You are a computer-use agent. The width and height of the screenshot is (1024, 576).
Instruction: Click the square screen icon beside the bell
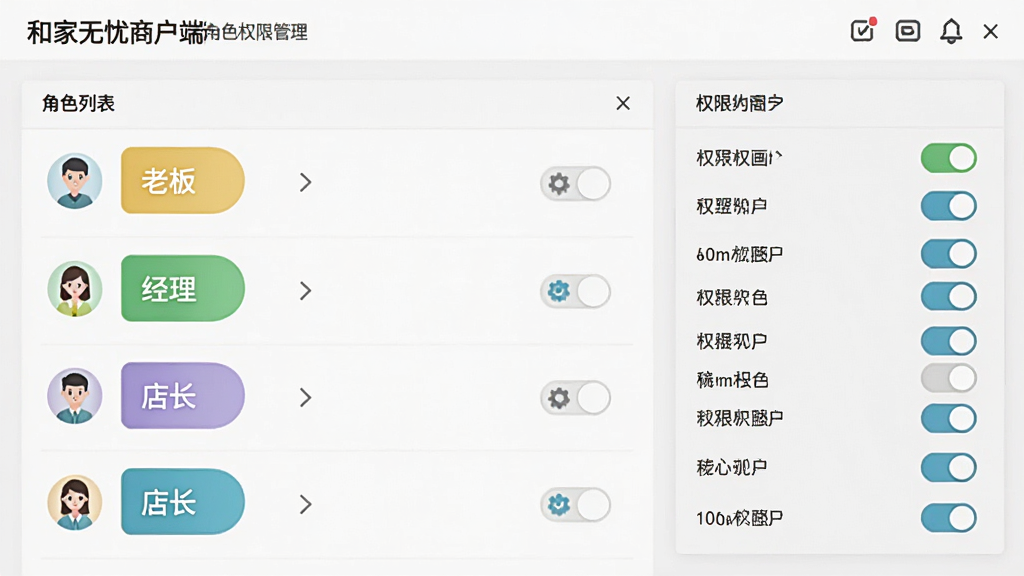(908, 31)
